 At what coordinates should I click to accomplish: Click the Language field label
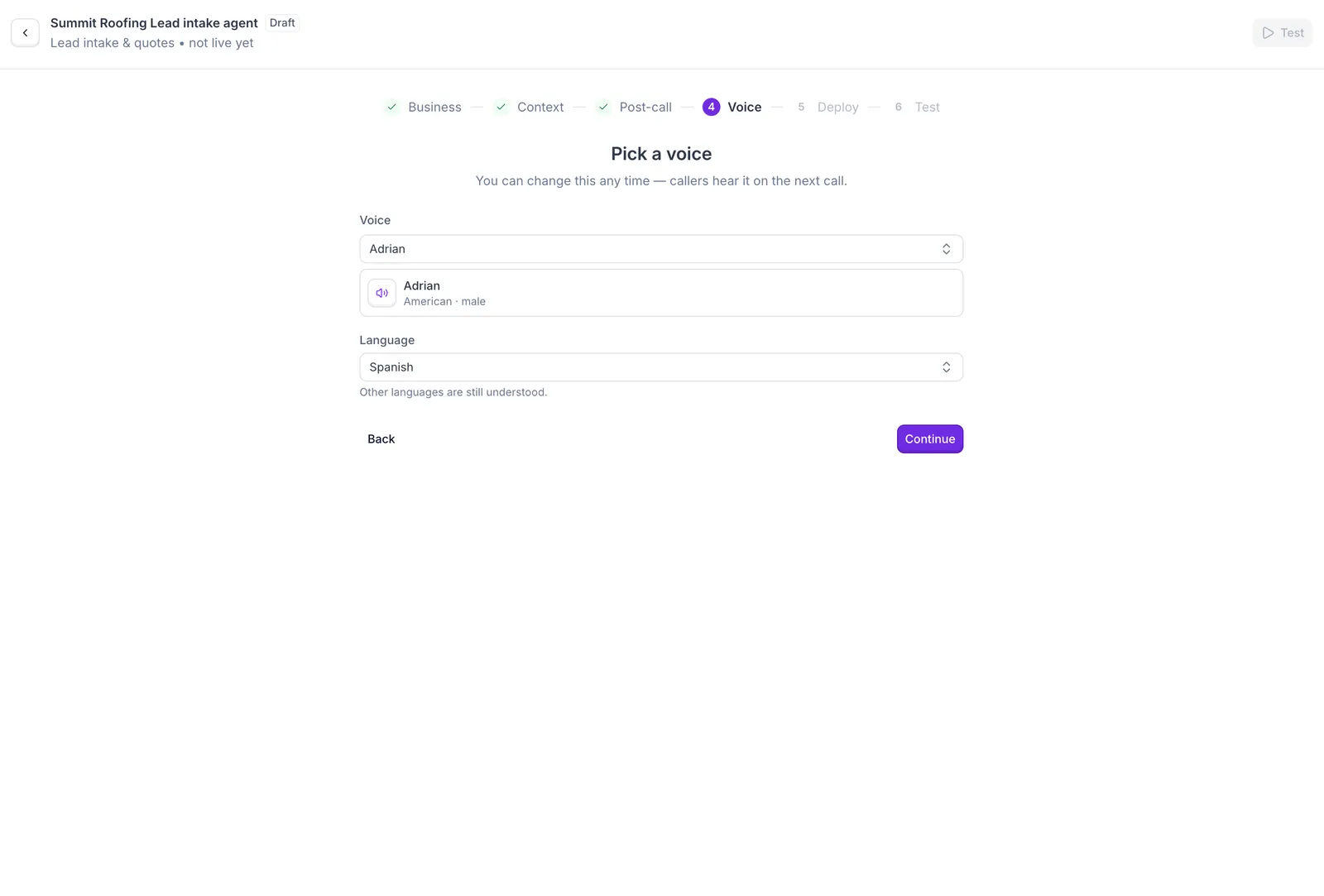pos(387,340)
